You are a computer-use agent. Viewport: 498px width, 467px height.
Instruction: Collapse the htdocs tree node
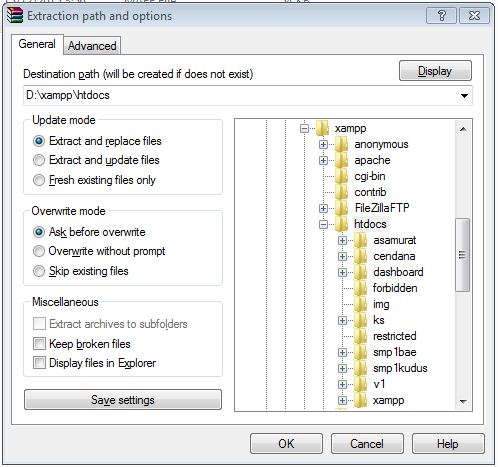pyautogui.click(x=323, y=224)
